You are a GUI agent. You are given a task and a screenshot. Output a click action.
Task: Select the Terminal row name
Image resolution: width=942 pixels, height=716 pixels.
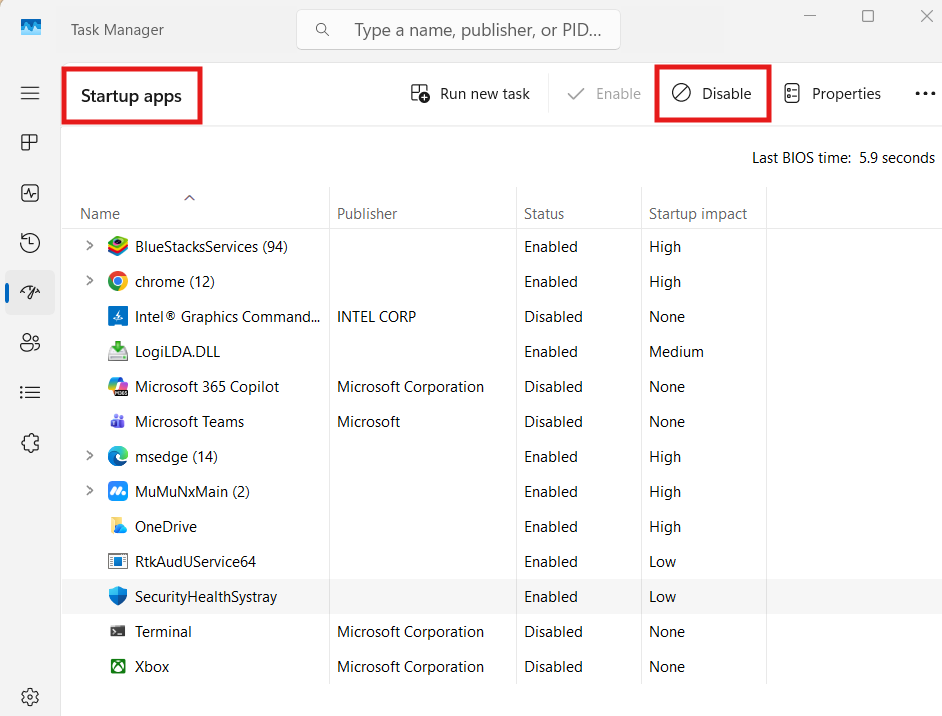pos(163,632)
